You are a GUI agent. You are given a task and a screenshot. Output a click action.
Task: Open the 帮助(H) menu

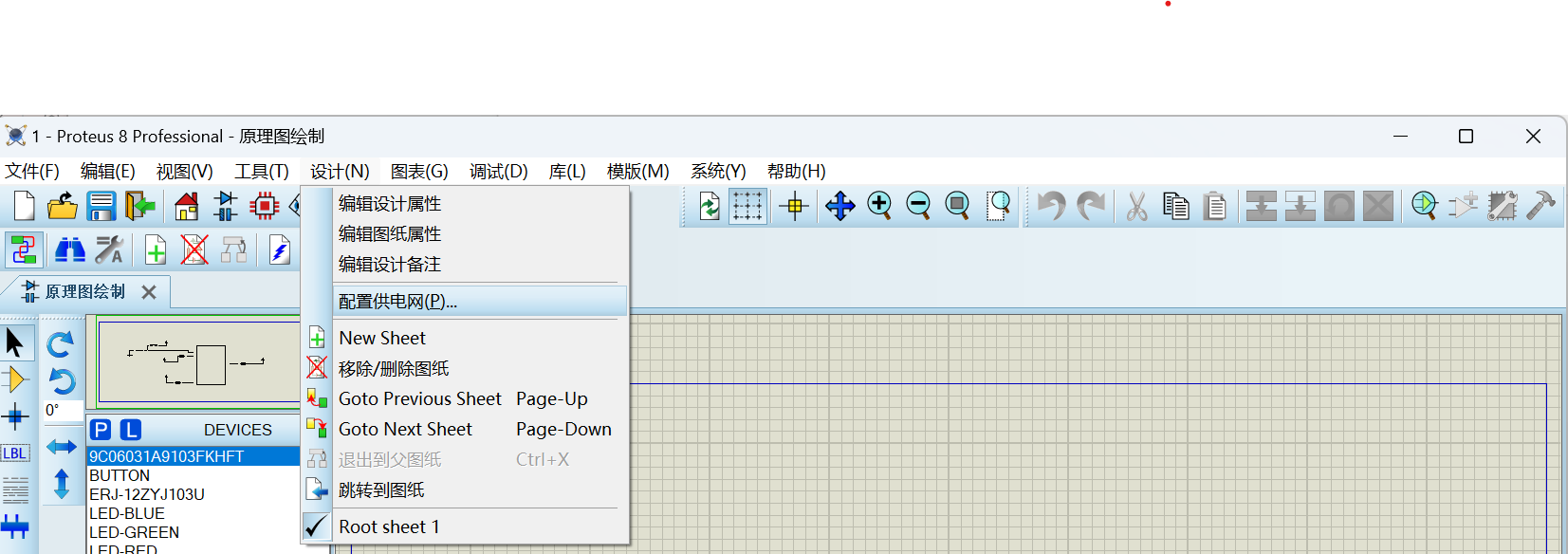[796, 172]
